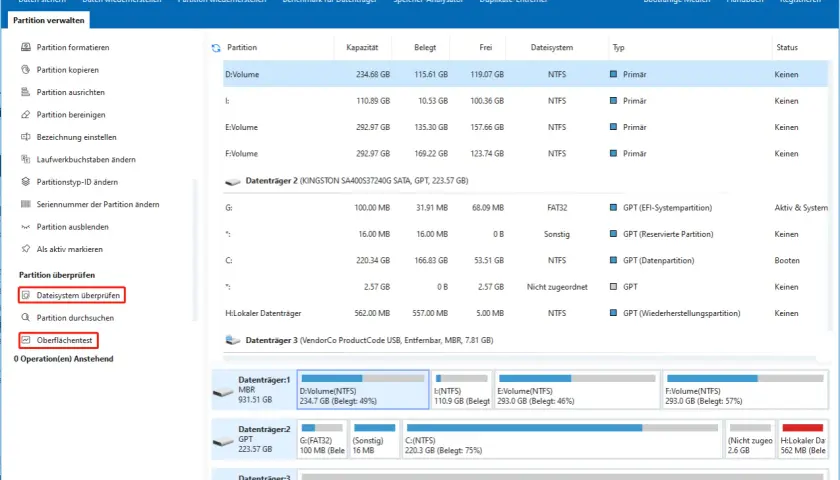Click the Datenträger 2 KINGSTON header row
This screenshot has width=840, height=480.
(526, 181)
